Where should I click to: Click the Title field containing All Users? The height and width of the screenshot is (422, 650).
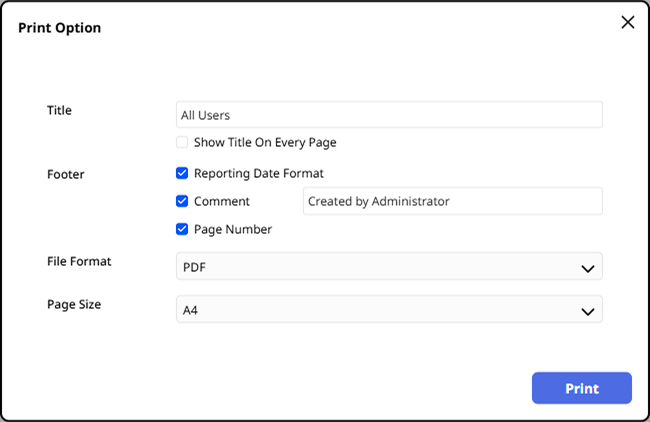coord(389,115)
